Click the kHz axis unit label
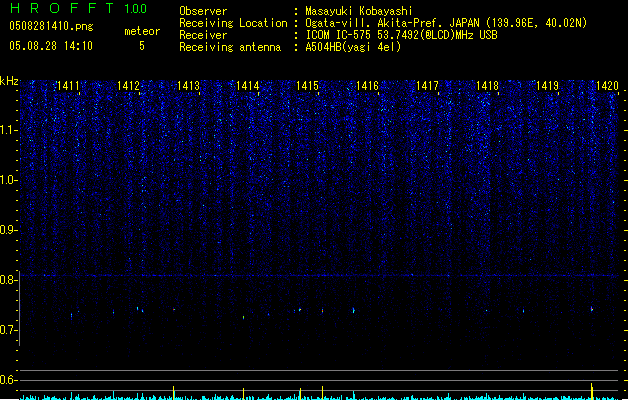 pyautogui.click(x=9, y=81)
